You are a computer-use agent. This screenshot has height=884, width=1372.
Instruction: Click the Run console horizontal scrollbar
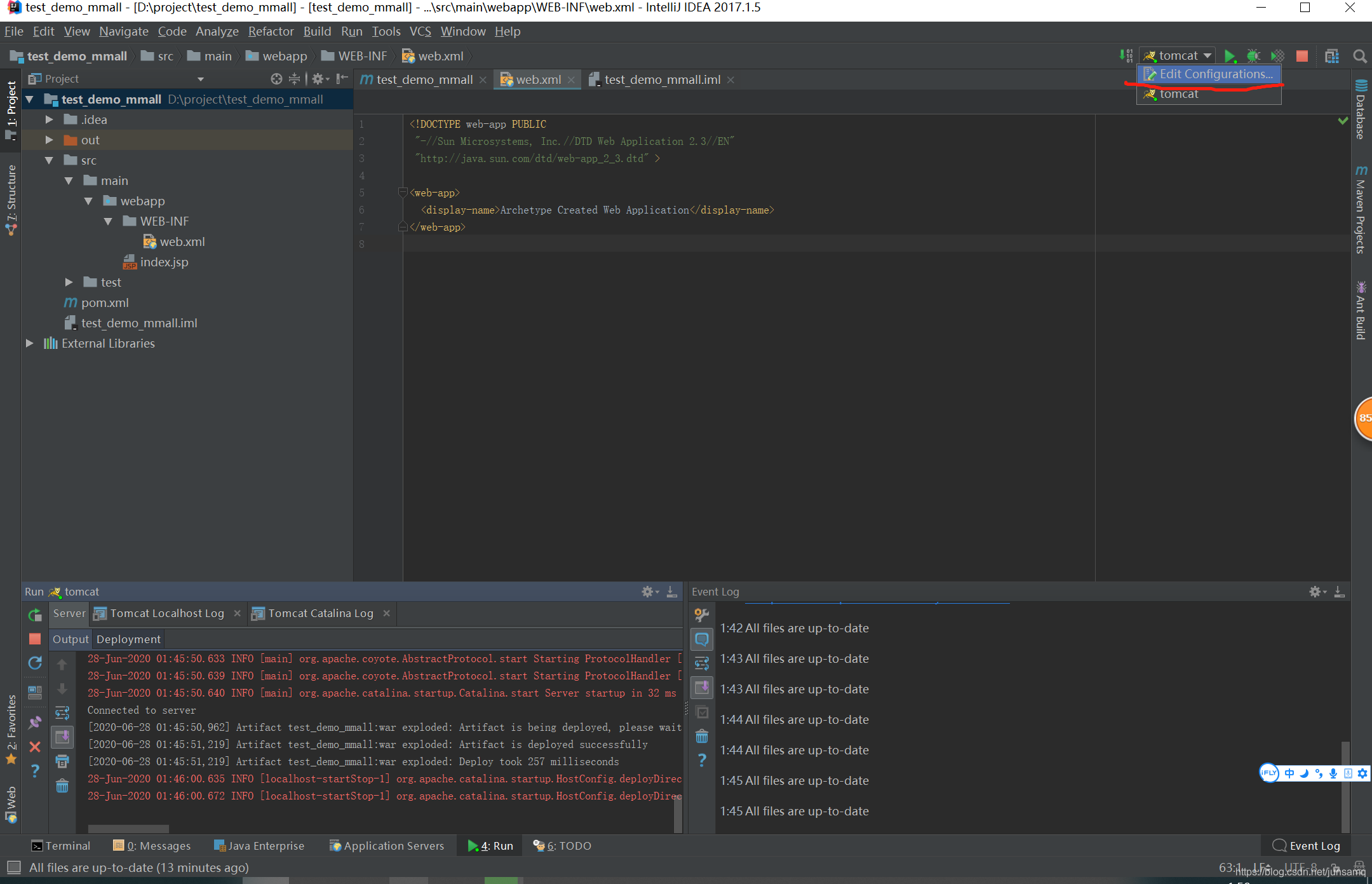(128, 829)
